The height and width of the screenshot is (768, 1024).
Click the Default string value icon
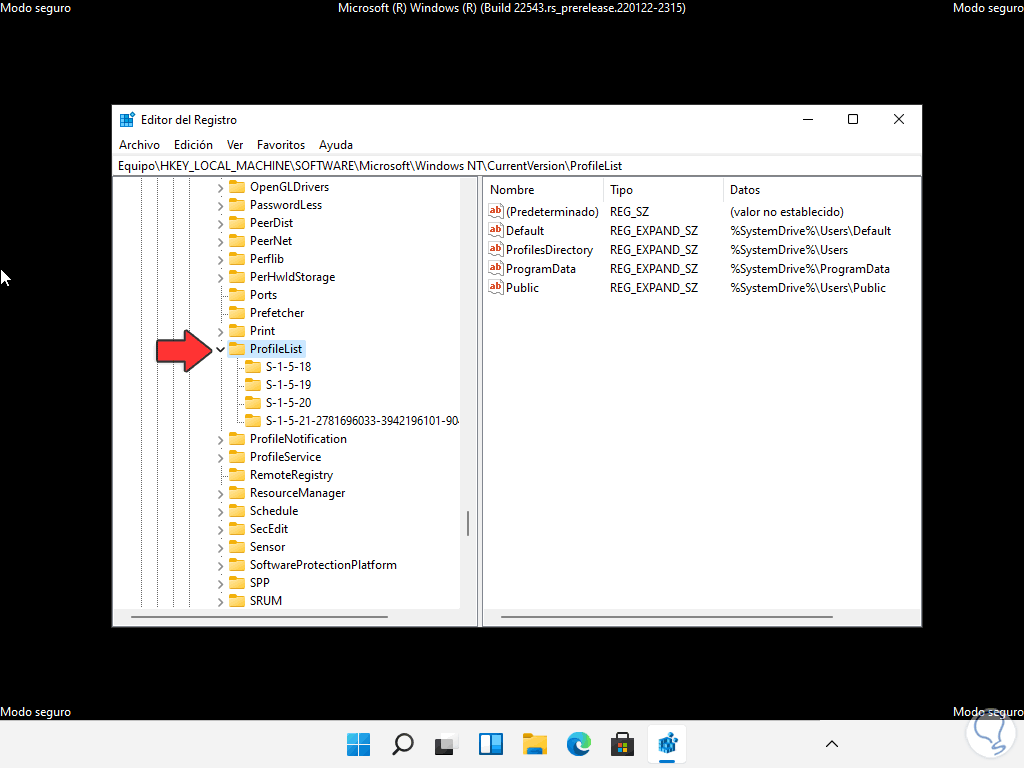(x=496, y=230)
